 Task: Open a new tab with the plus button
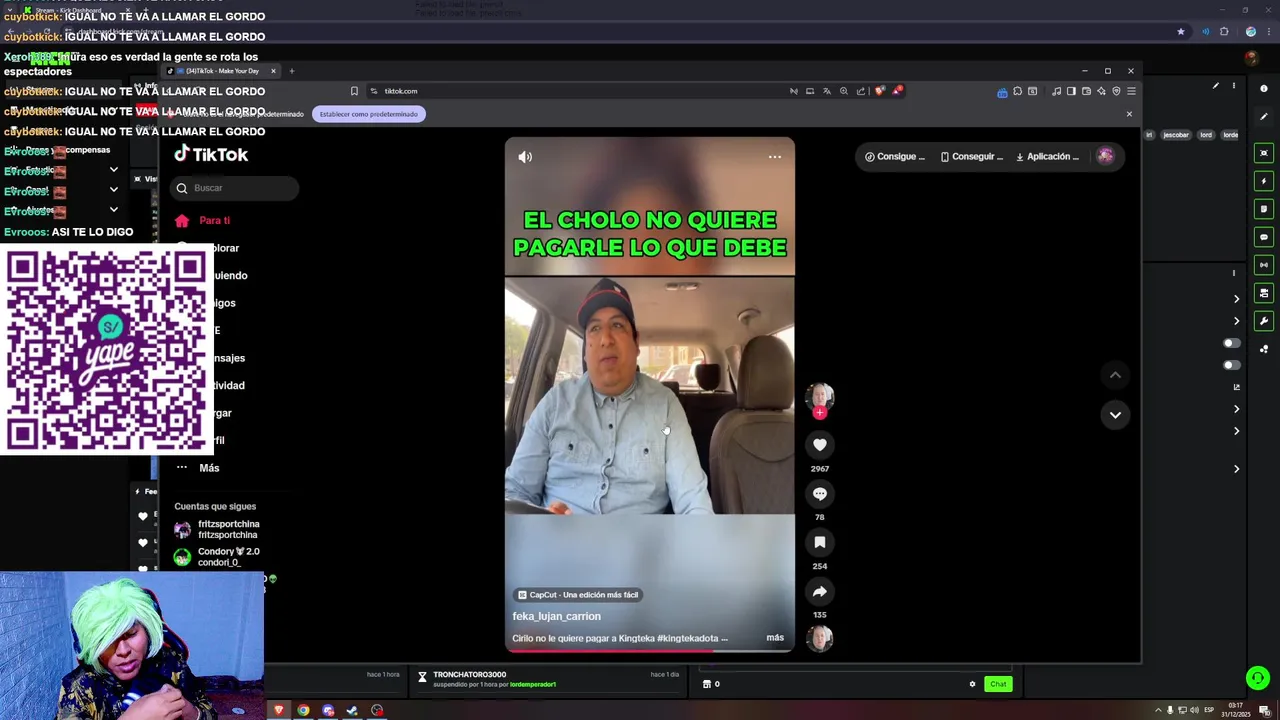[x=292, y=71]
